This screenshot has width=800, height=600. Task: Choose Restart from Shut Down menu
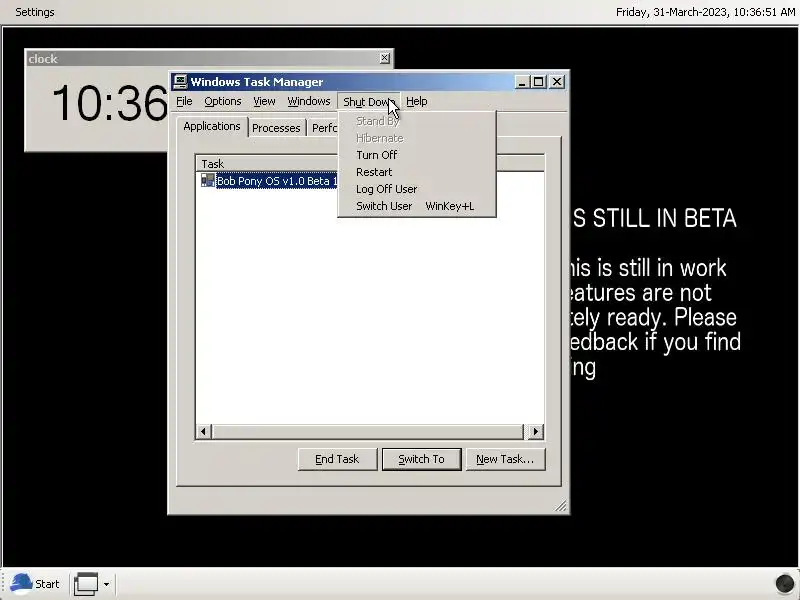417,172
